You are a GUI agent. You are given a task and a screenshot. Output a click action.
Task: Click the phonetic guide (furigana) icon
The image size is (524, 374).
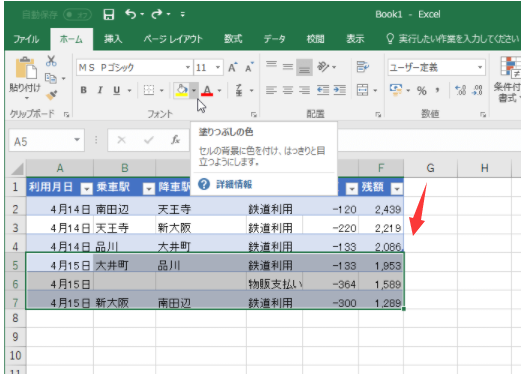[239, 90]
